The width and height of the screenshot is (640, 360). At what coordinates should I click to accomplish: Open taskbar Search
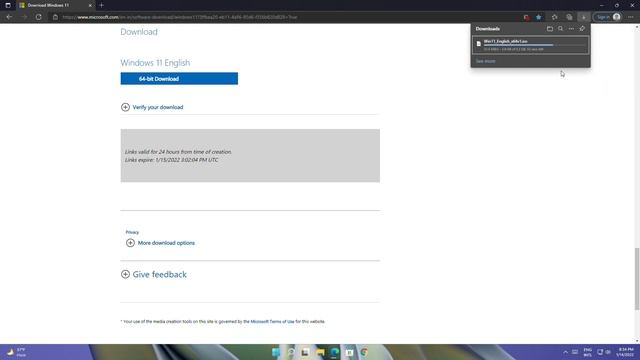[x=291, y=352]
